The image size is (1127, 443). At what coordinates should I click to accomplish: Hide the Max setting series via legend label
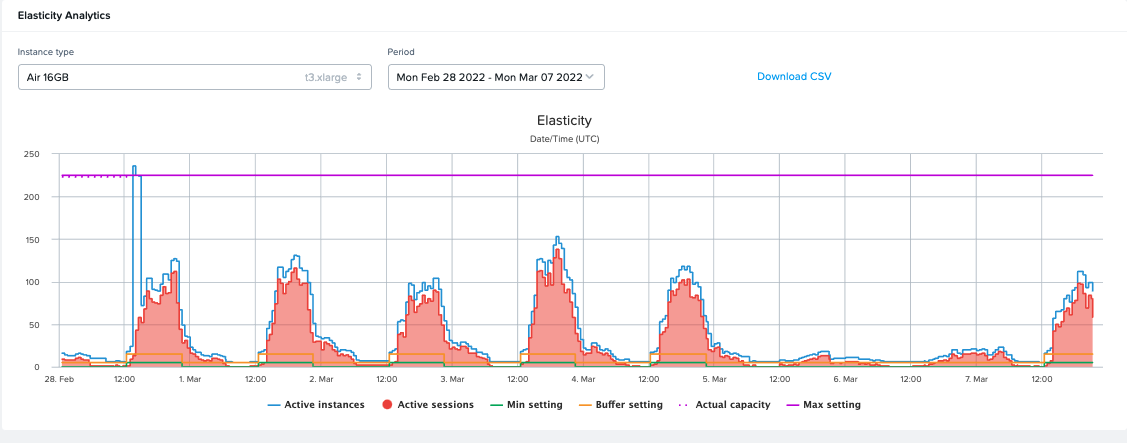click(830, 405)
